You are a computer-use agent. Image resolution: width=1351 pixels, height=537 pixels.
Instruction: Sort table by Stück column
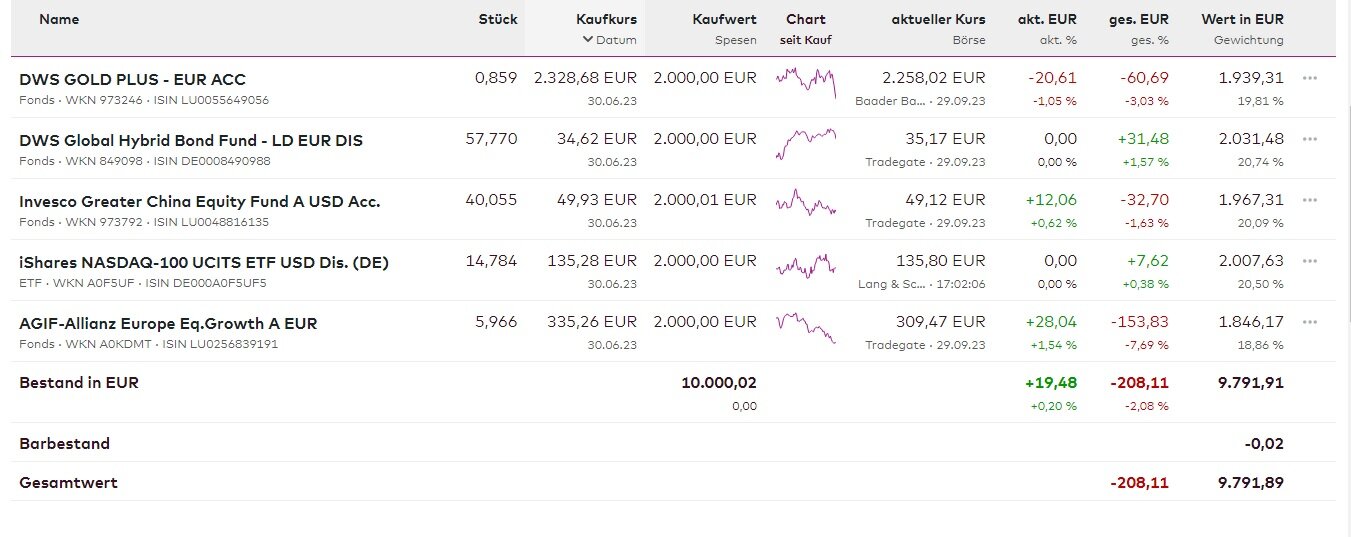[498, 19]
